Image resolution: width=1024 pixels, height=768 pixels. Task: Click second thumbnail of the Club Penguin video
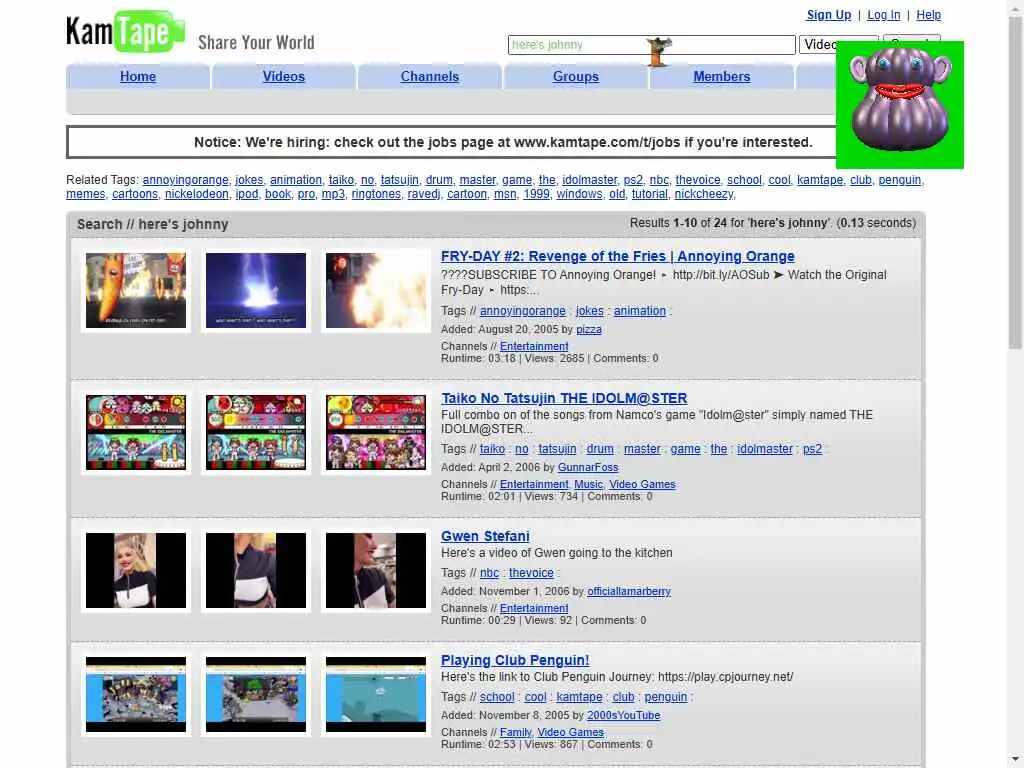tap(256, 694)
